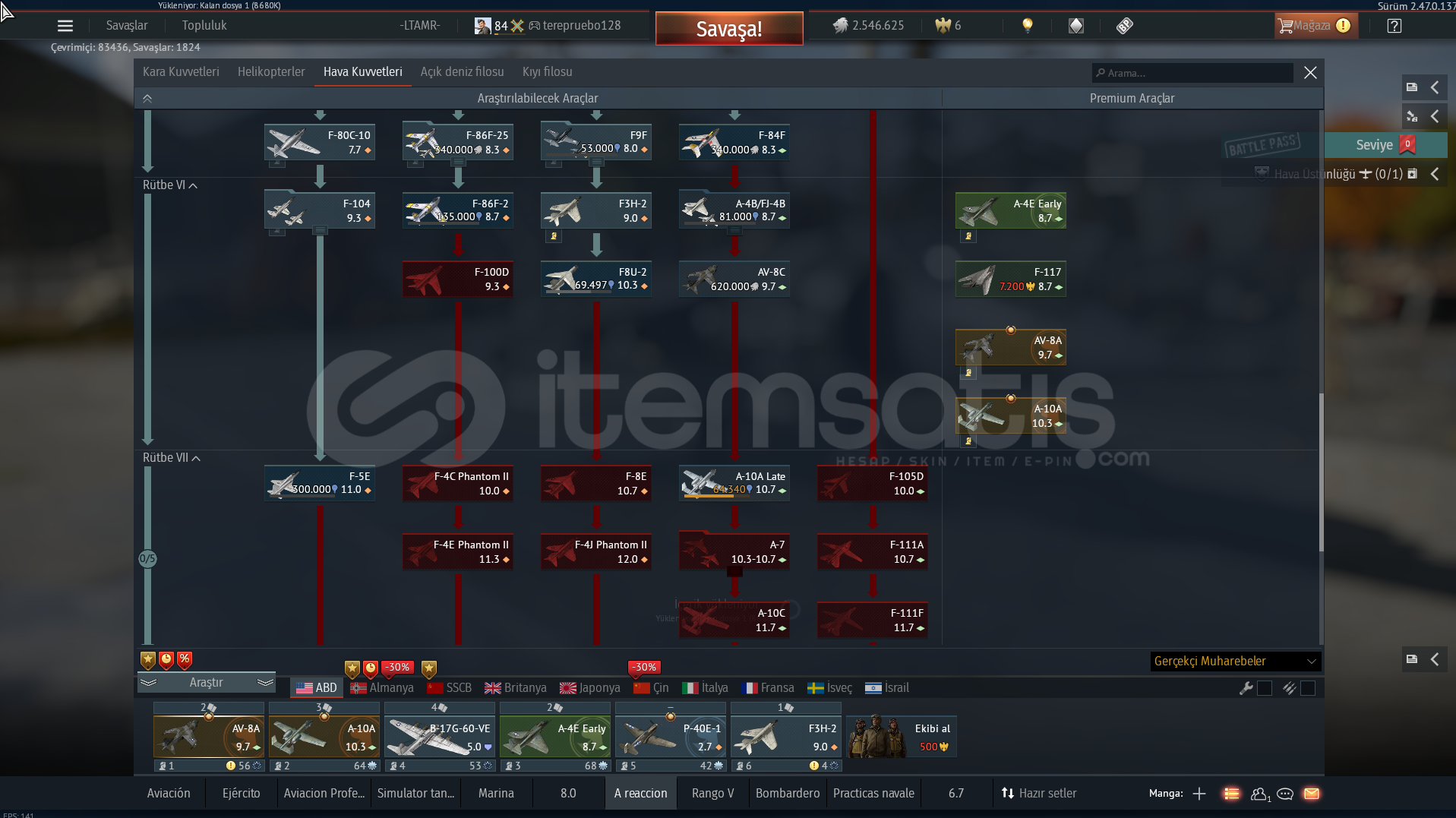Image resolution: width=1456 pixels, height=818 pixels.
Task: Open the main hamburger menu
Action: 65,26
